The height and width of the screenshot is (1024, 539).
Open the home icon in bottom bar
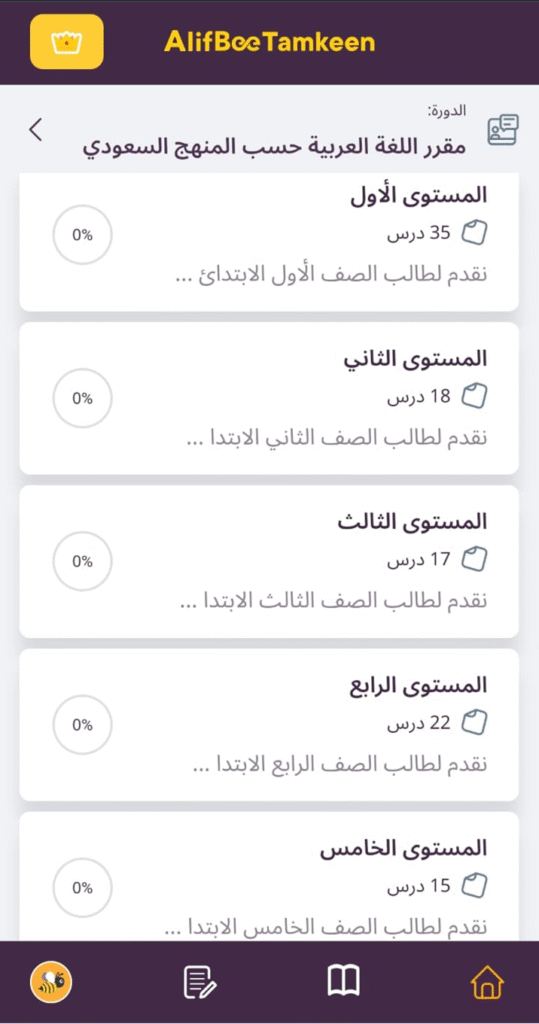487,981
